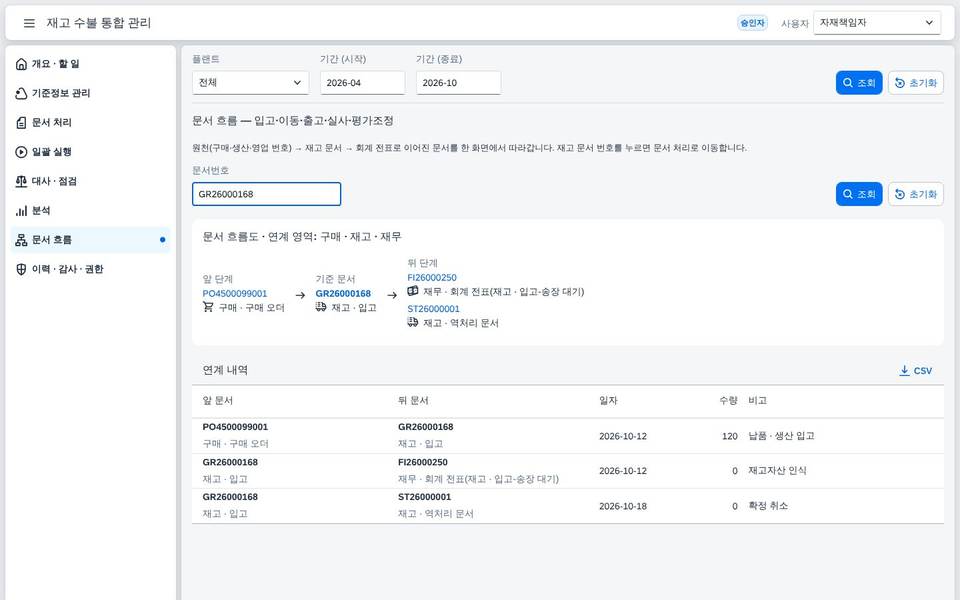Click the 재고 수불 통합 관리 app title
The width and height of the screenshot is (960, 600).
click(99, 23)
